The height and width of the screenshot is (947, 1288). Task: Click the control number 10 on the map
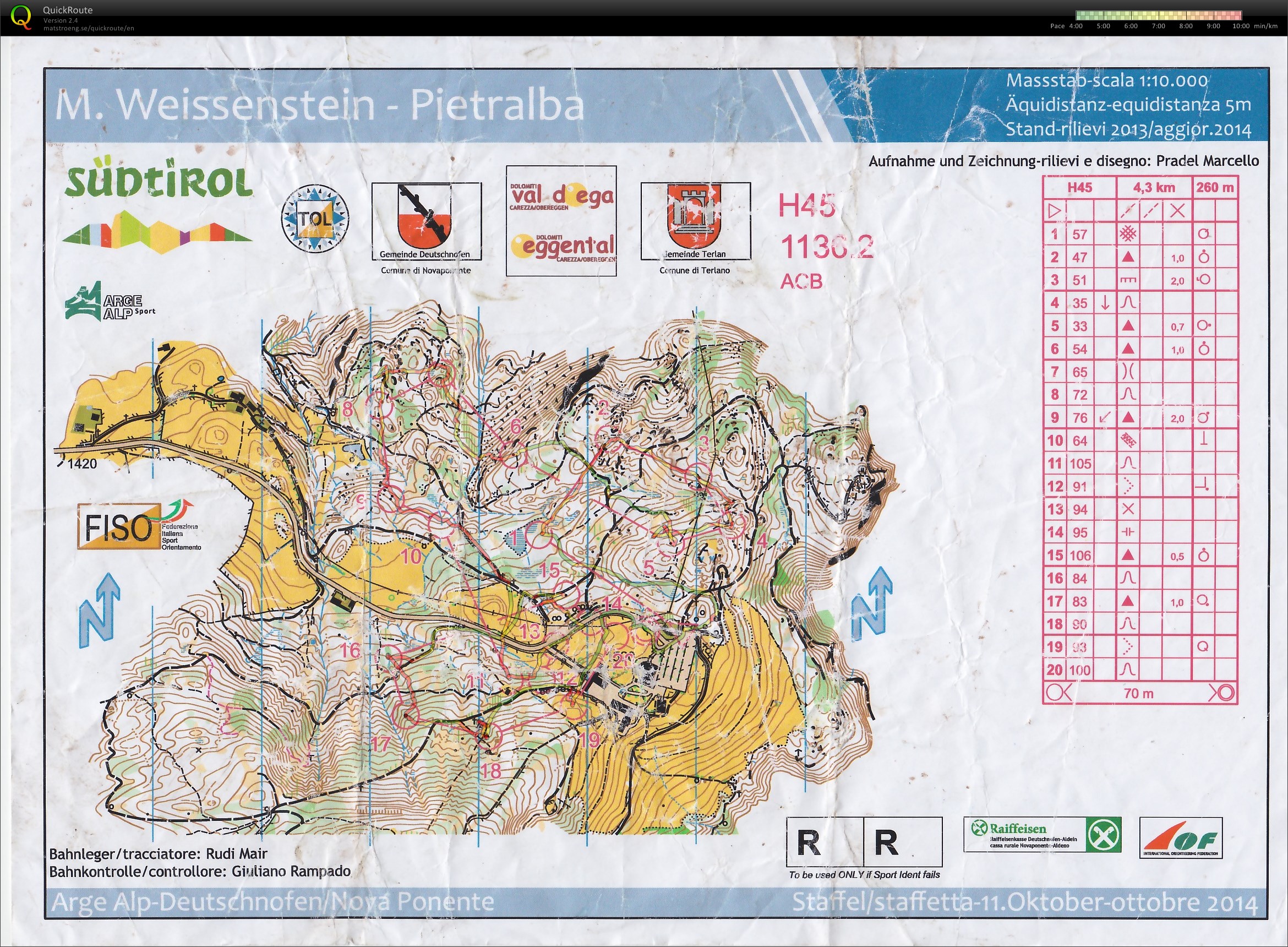pyautogui.click(x=410, y=556)
